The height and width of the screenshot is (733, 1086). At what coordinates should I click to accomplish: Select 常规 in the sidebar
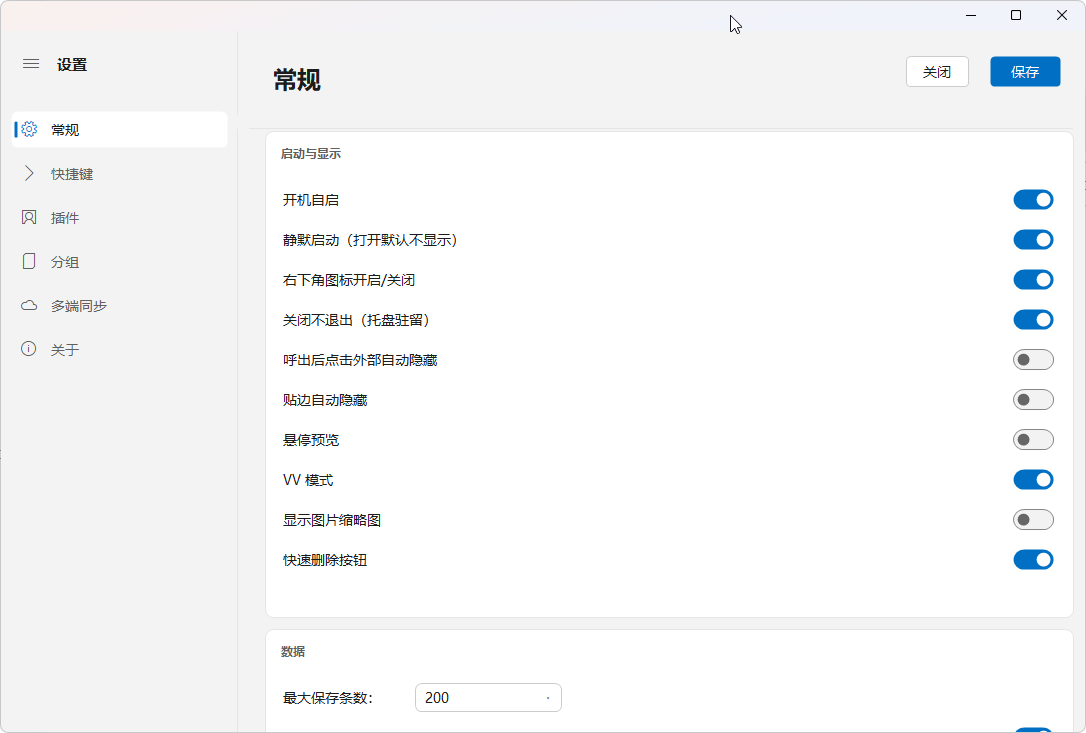click(x=119, y=130)
